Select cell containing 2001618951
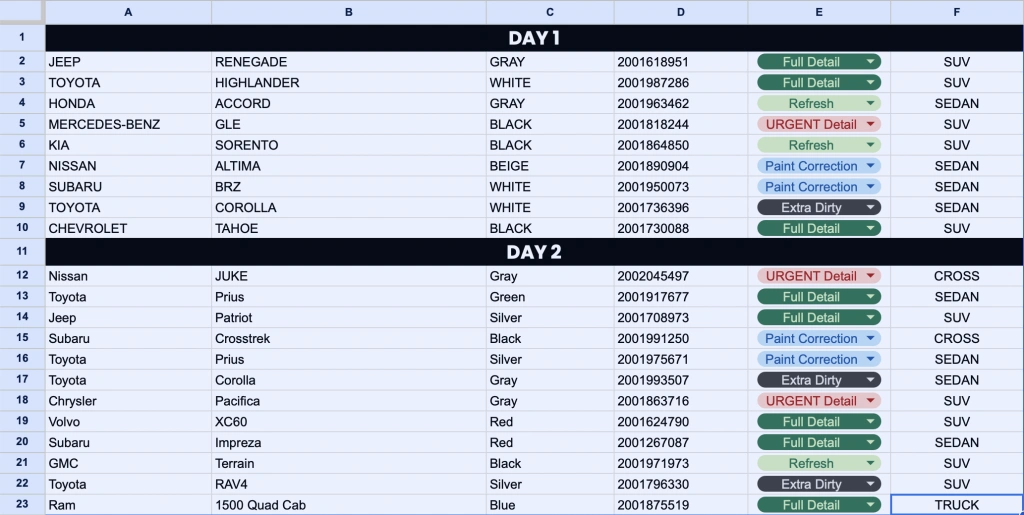The height and width of the screenshot is (515, 1024). [x=680, y=62]
